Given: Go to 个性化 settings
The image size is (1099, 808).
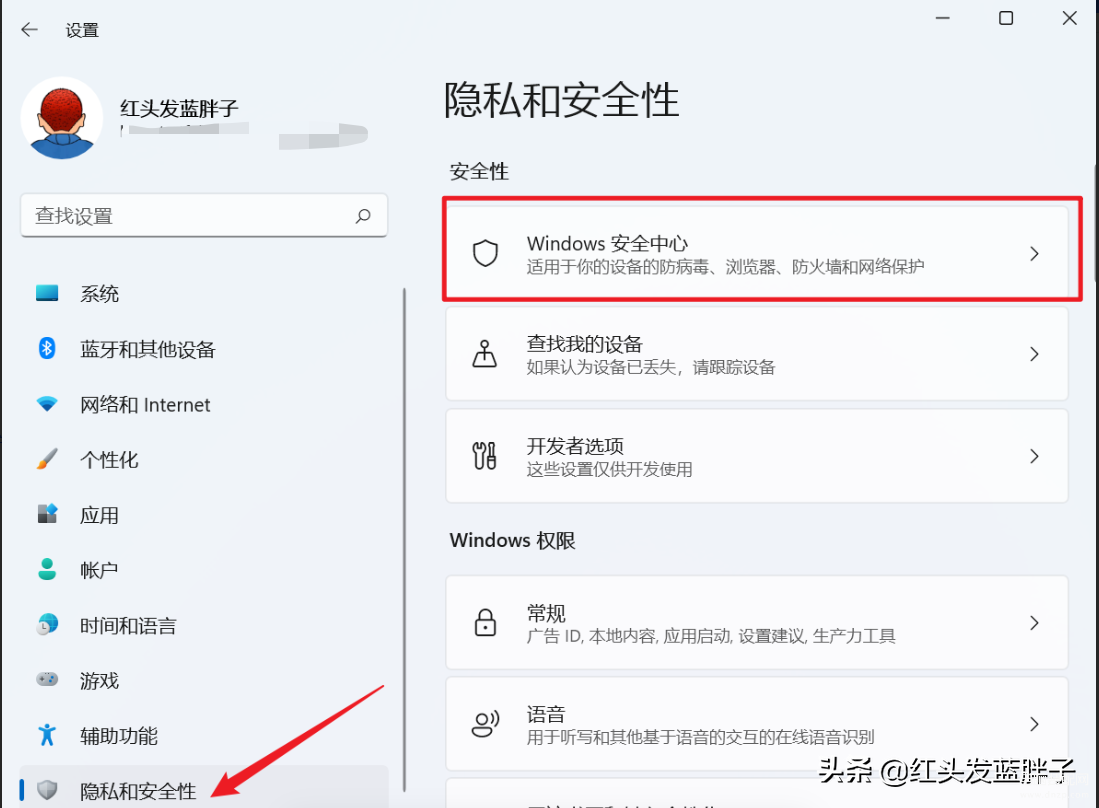Looking at the screenshot, I should pyautogui.click(x=109, y=460).
